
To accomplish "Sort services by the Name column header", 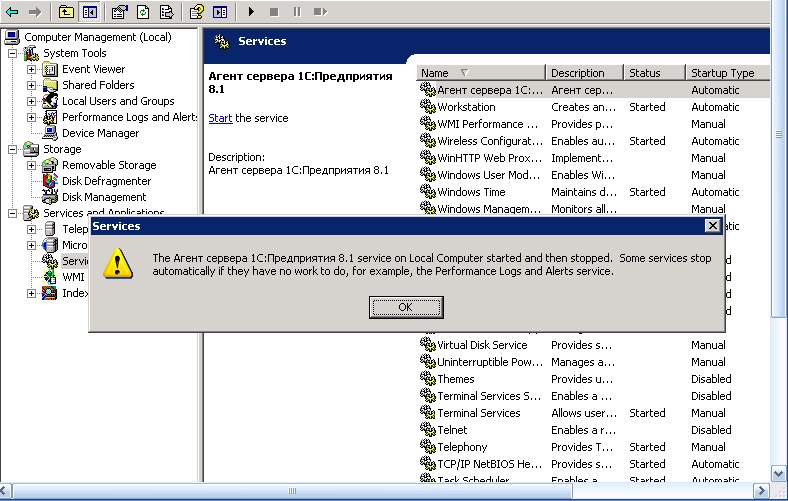I will 481,73.
